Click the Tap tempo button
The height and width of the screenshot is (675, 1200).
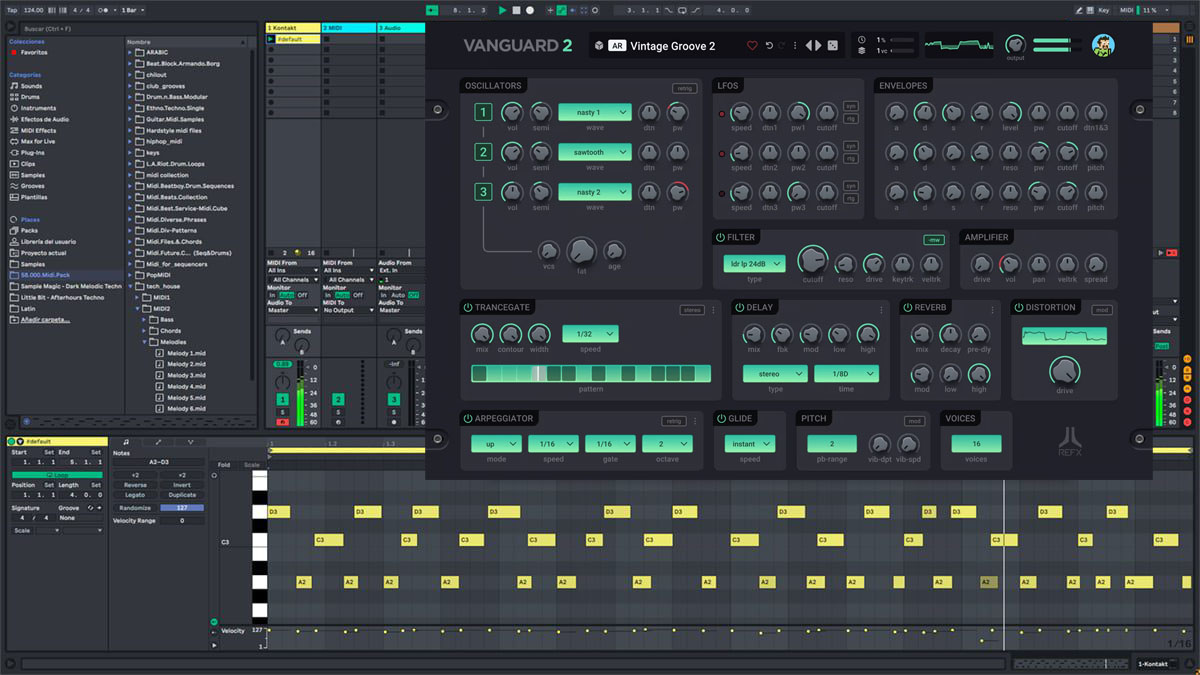[x=12, y=10]
